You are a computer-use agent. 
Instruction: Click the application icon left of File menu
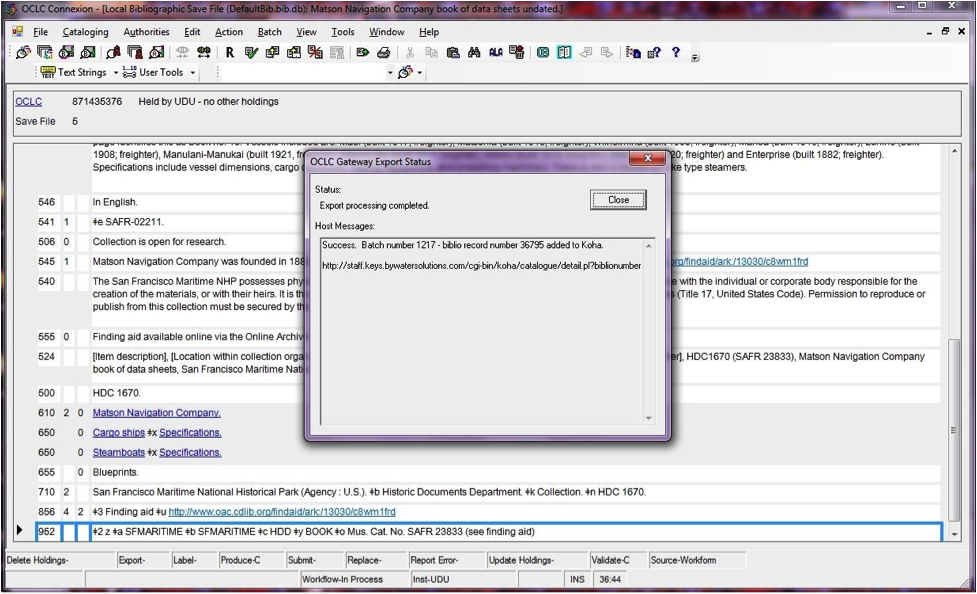(x=17, y=32)
